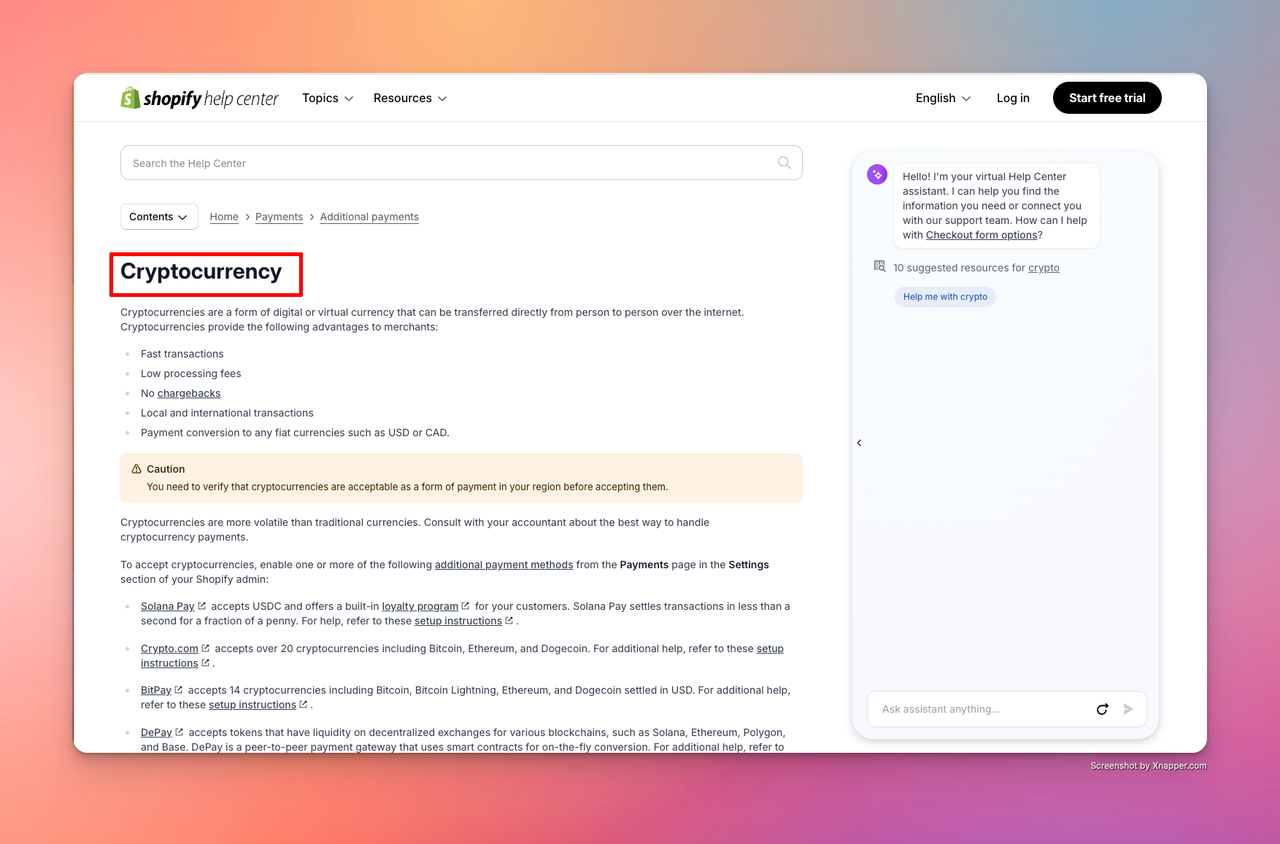Open the Topics dropdown menu
Screen dimensions: 1280x844
pos(328,98)
